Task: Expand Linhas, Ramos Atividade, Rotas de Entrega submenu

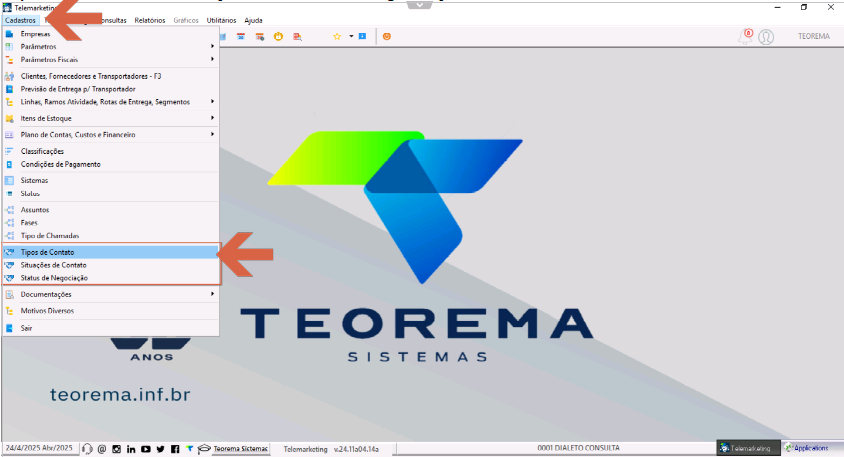Action: pyautogui.click(x=213, y=101)
